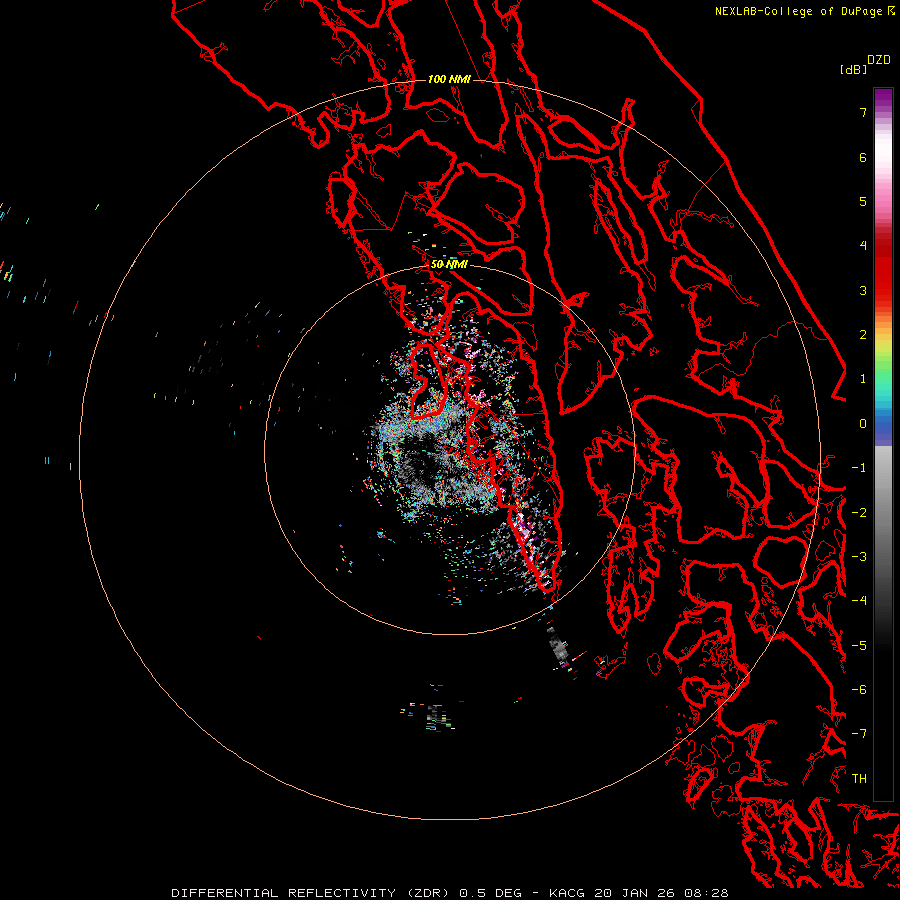Click the DIFFERENTIAL REFLECTIVITY (ZDR) caption text
This screenshot has height=900, width=900.
312,893
